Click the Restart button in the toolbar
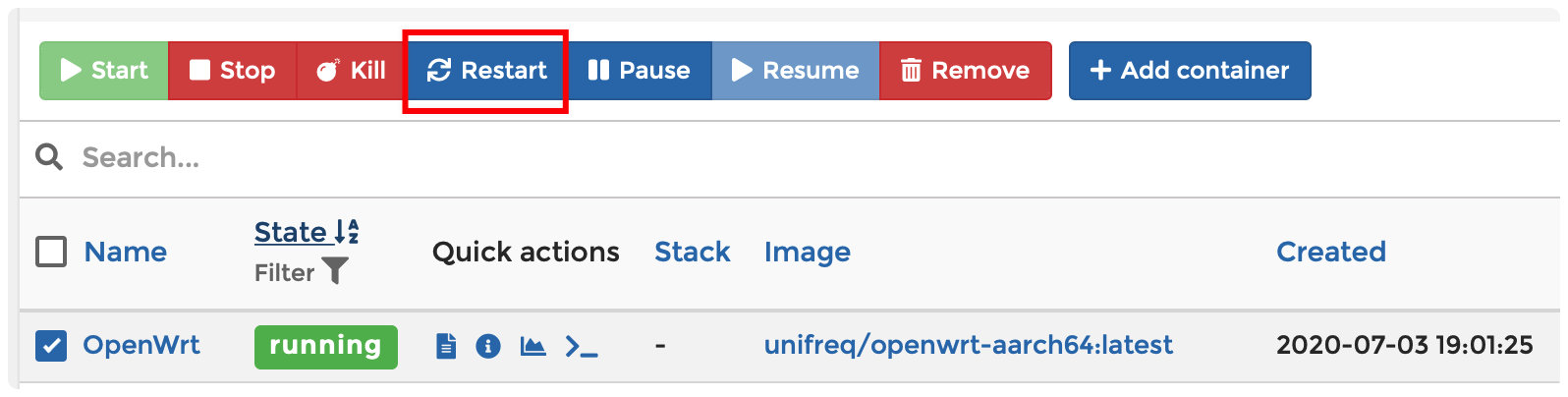This screenshot has height=397, width=1568. [x=486, y=71]
